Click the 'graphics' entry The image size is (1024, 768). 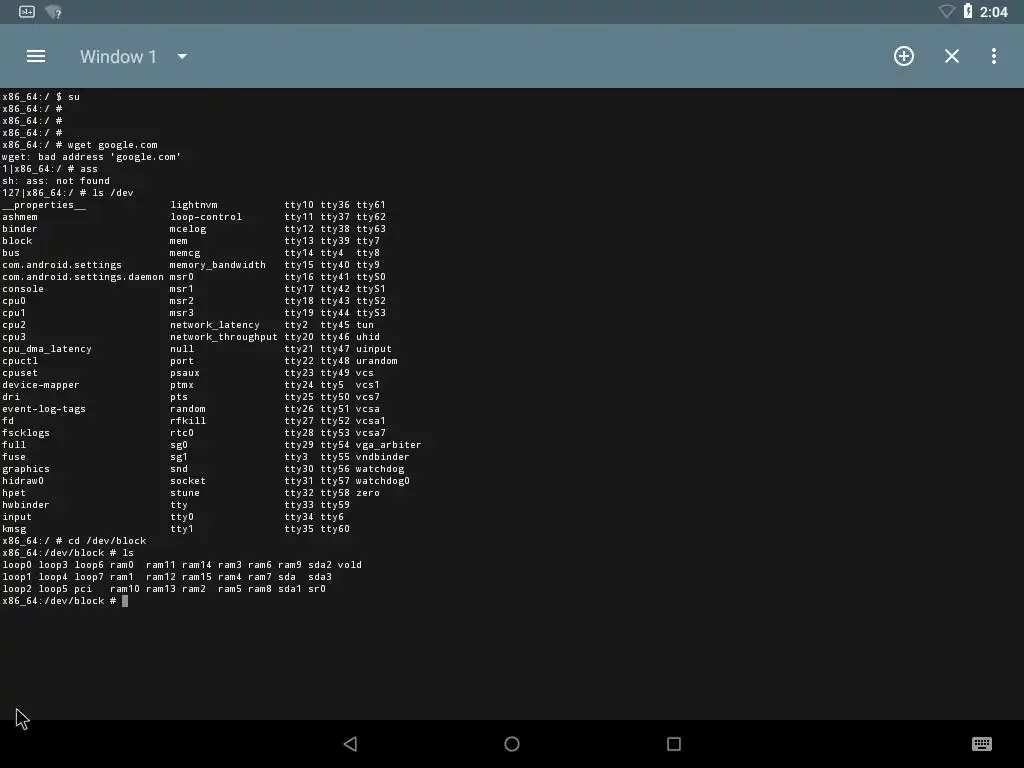point(25,469)
